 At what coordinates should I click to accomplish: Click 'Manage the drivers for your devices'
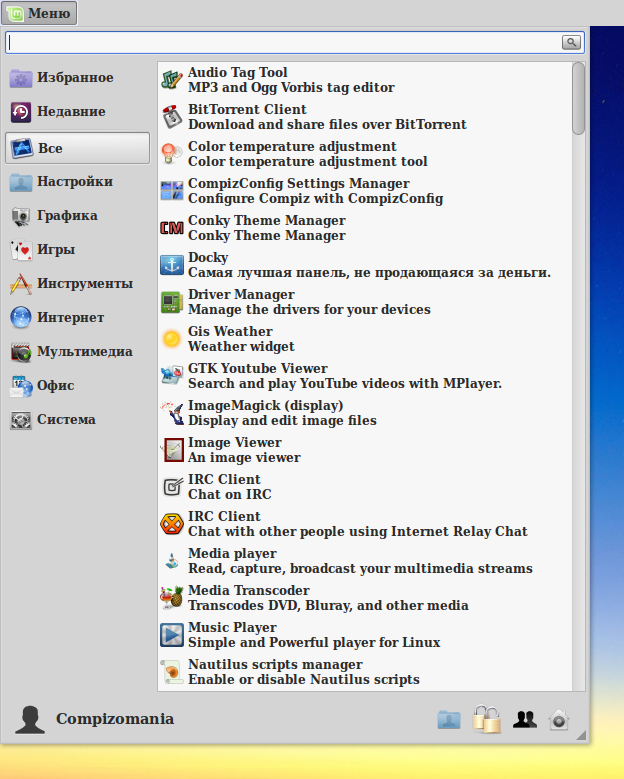pos(309,310)
